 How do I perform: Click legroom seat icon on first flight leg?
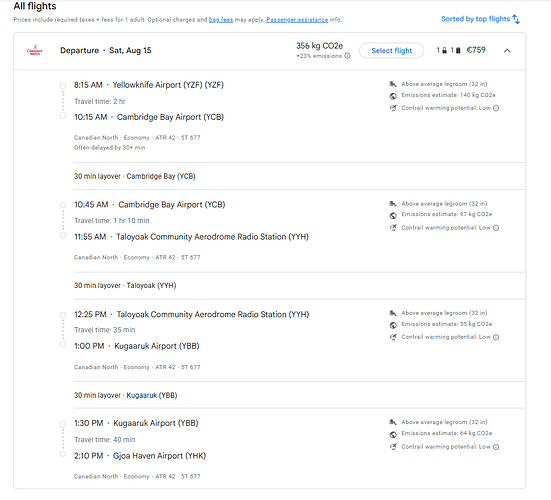pos(393,84)
